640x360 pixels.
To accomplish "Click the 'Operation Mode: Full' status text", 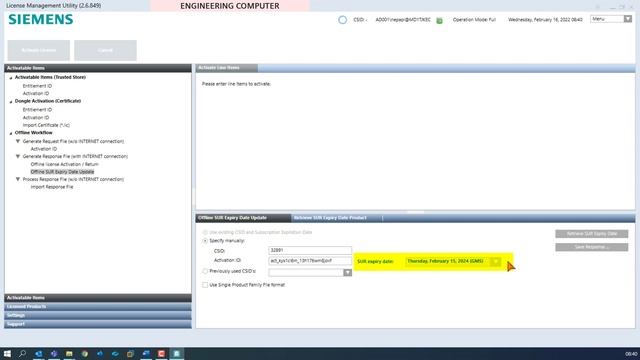I will [474, 20].
